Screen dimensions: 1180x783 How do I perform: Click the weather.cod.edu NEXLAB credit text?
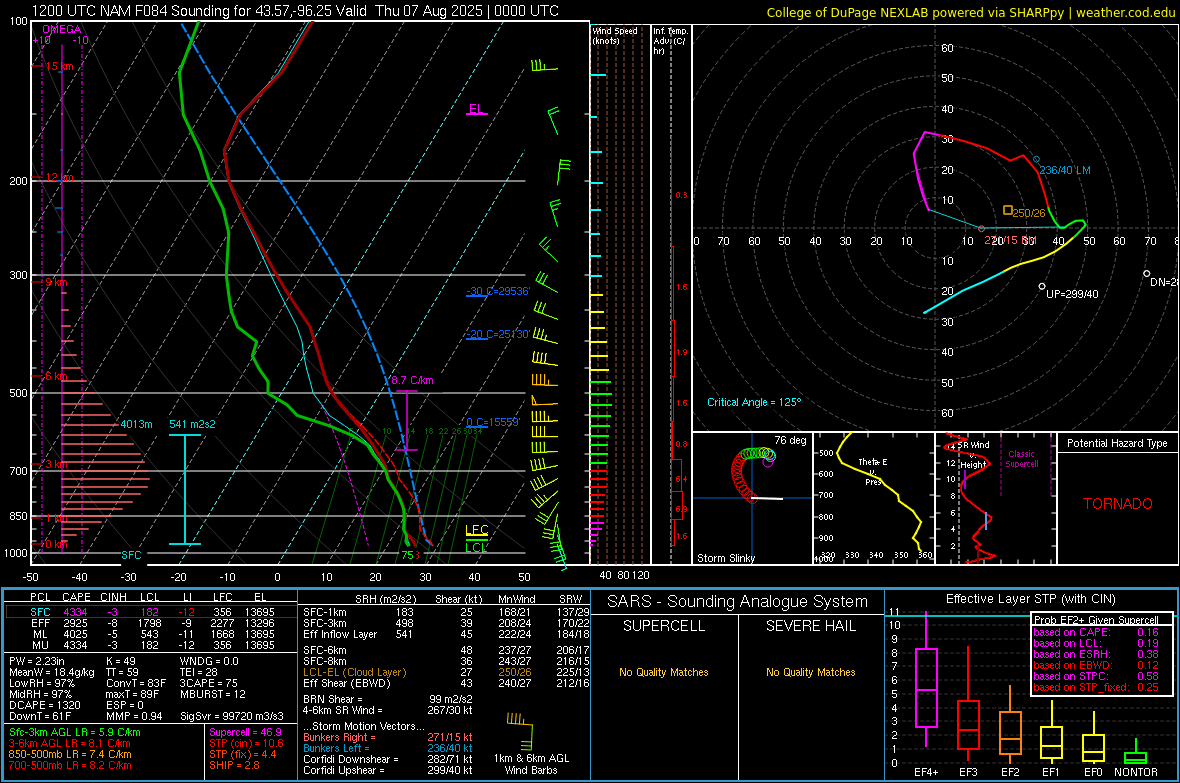pos(970,13)
